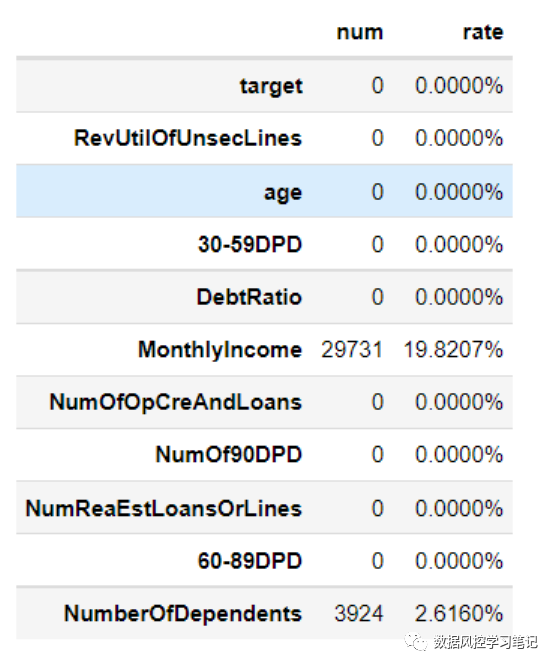Click the MonthlyIncome row label

[x=220, y=350]
